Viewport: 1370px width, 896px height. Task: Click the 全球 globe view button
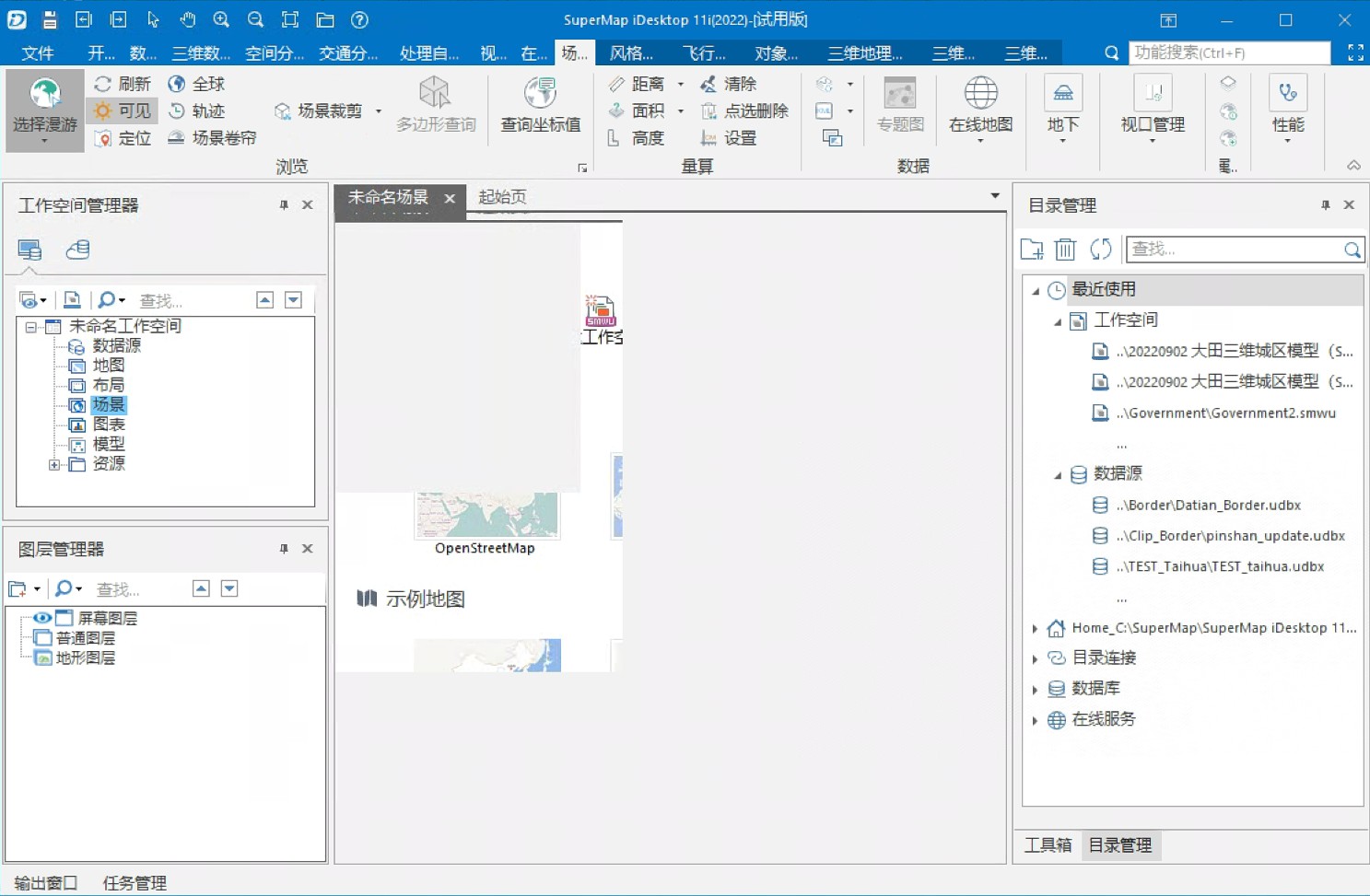click(x=196, y=84)
